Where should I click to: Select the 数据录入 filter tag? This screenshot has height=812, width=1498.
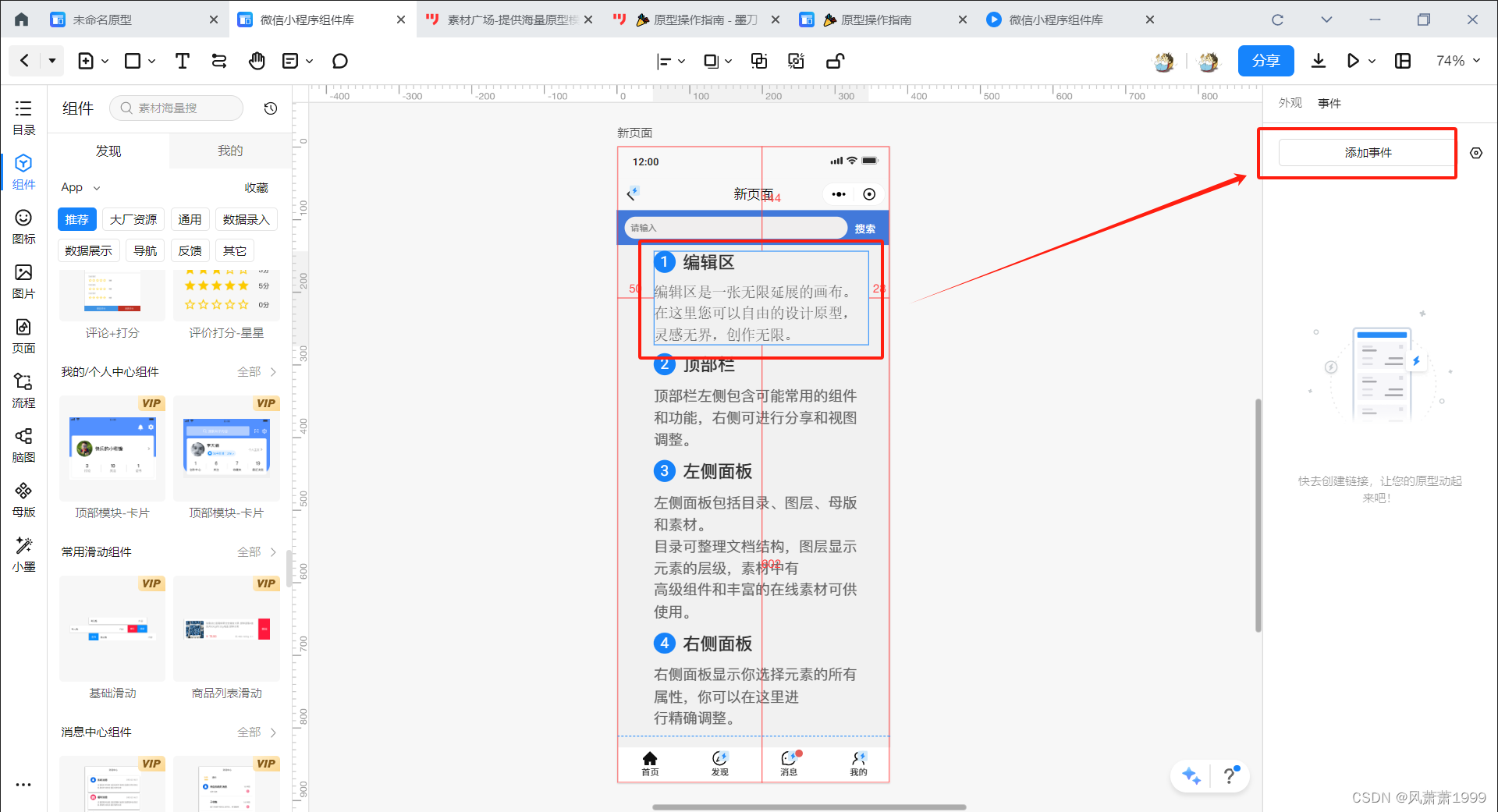click(246, 220)
